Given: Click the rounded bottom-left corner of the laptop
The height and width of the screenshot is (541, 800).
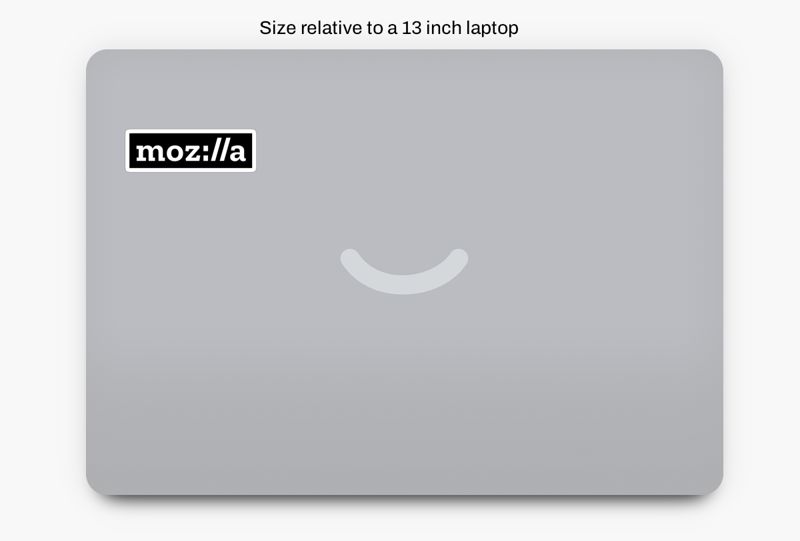Looking at the screenshot, I should 96,485.
